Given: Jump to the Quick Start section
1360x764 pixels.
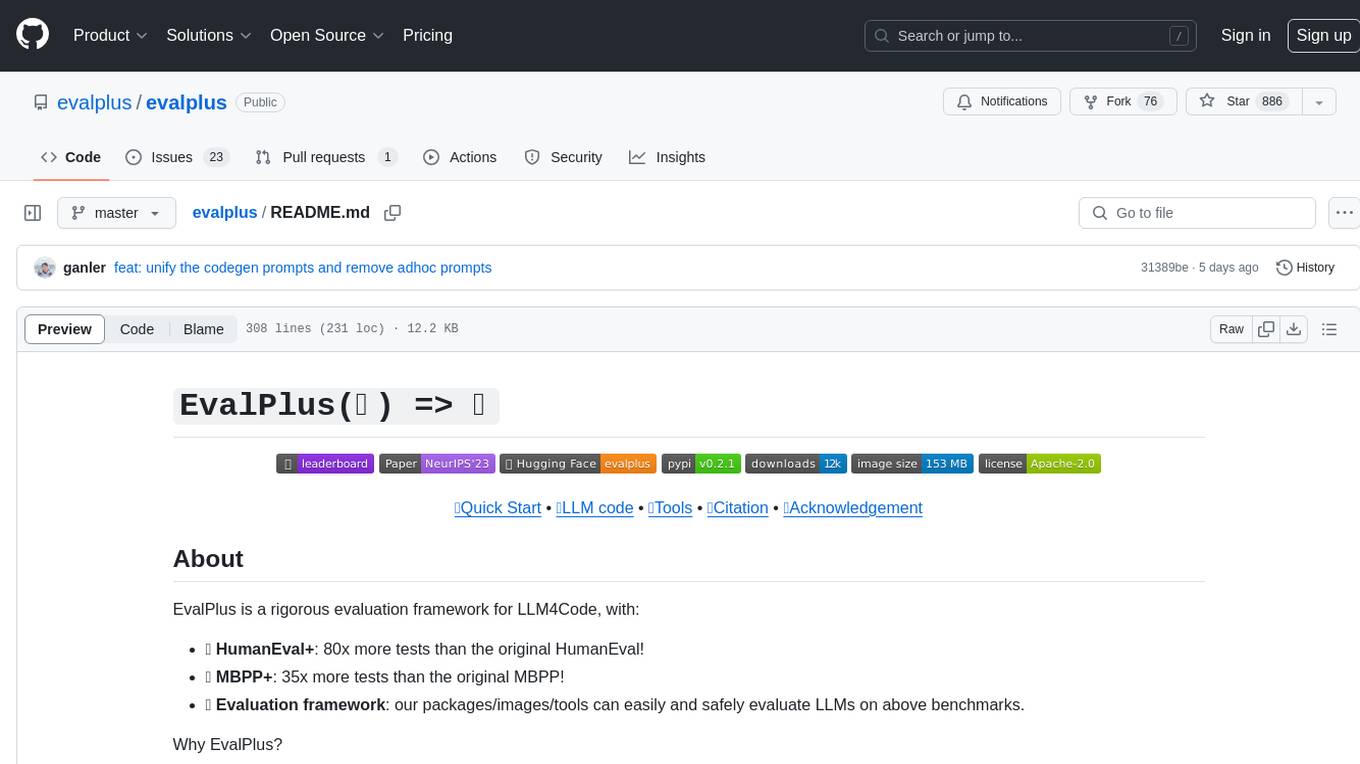Looking at the screenshot, I should [498, 508].
